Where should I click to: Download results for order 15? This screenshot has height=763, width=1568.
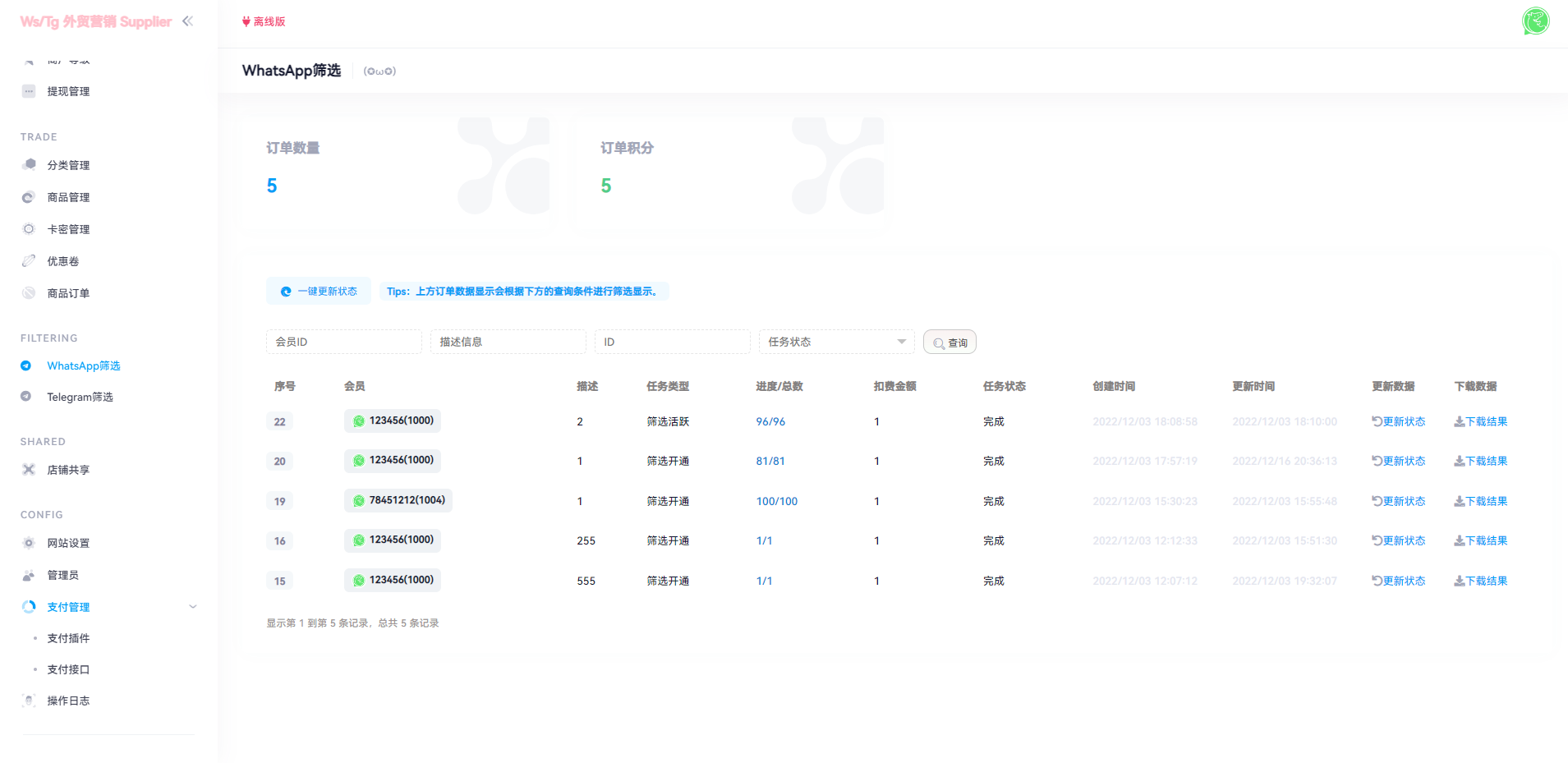click(1480, 581)
